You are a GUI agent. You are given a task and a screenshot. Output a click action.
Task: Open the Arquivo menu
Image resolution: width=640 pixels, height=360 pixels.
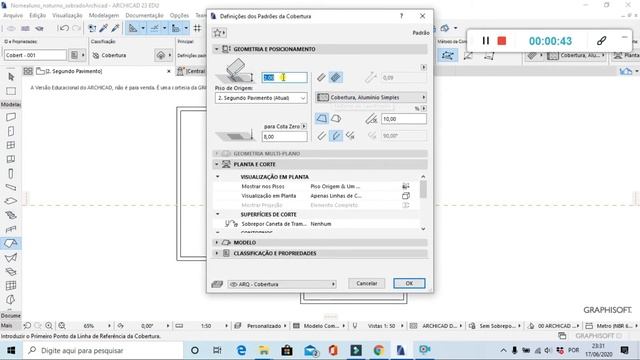[x=13, y=15]
